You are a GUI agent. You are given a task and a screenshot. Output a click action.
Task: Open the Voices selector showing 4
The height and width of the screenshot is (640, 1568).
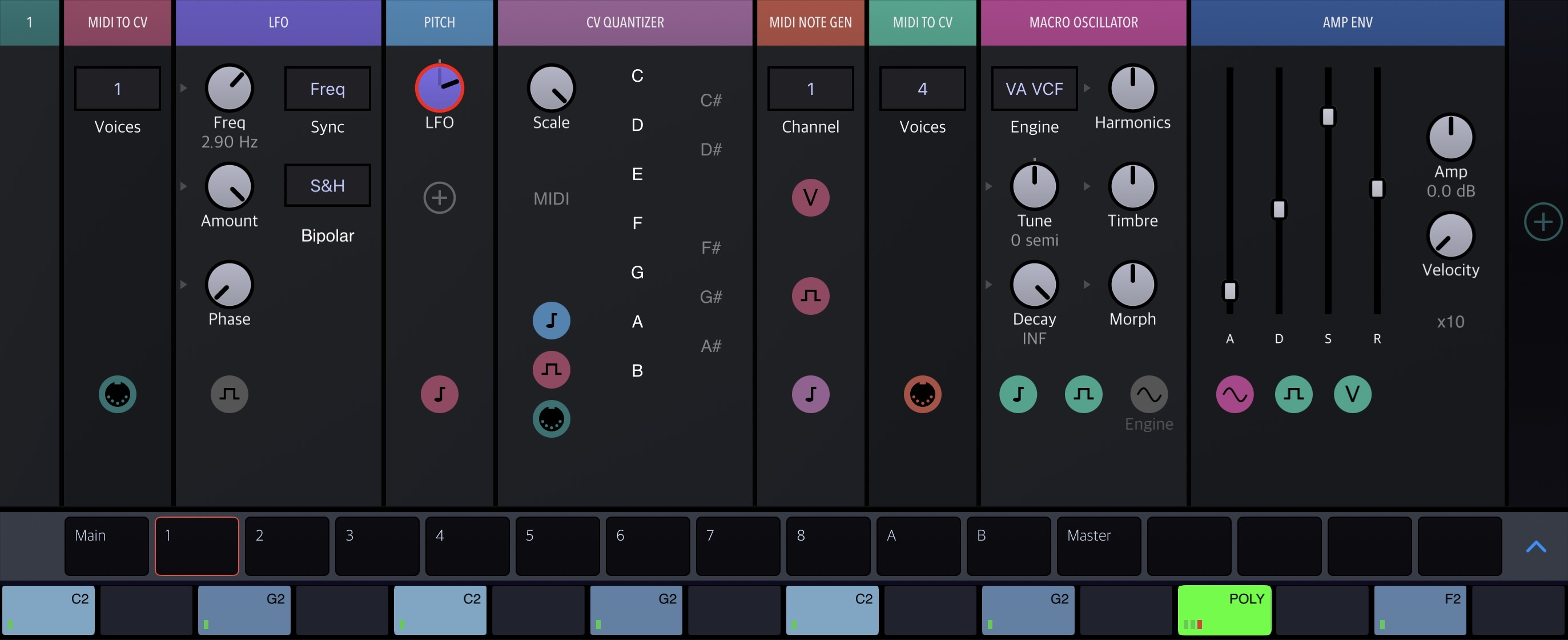point(923,89)
